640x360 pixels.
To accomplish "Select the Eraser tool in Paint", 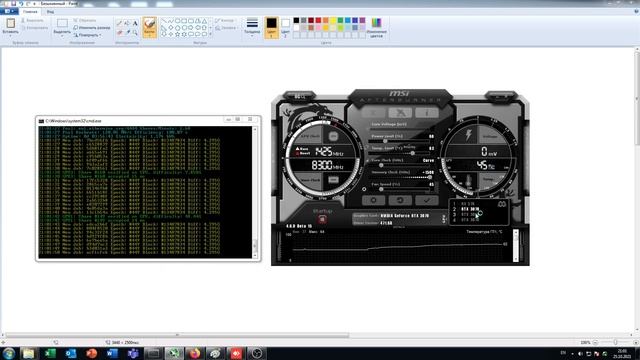I will [x=119, y=32].
